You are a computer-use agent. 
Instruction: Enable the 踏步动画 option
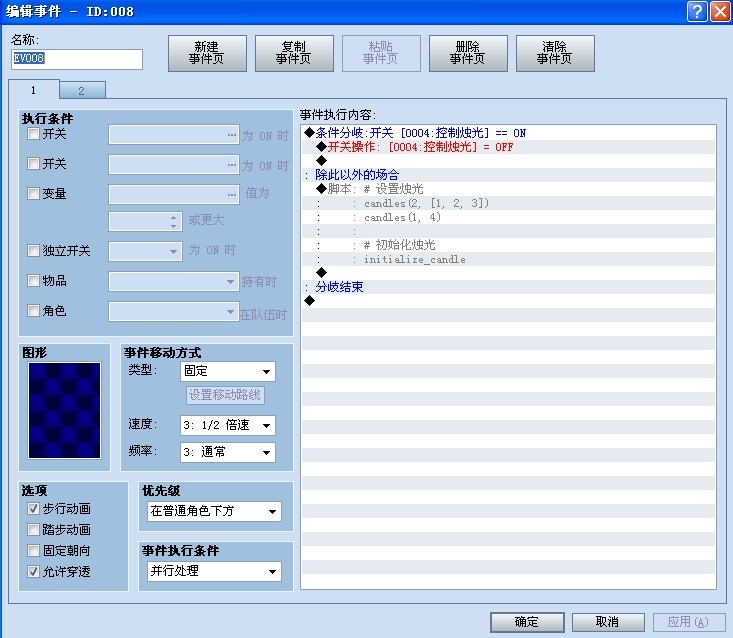tap(33, 530)
